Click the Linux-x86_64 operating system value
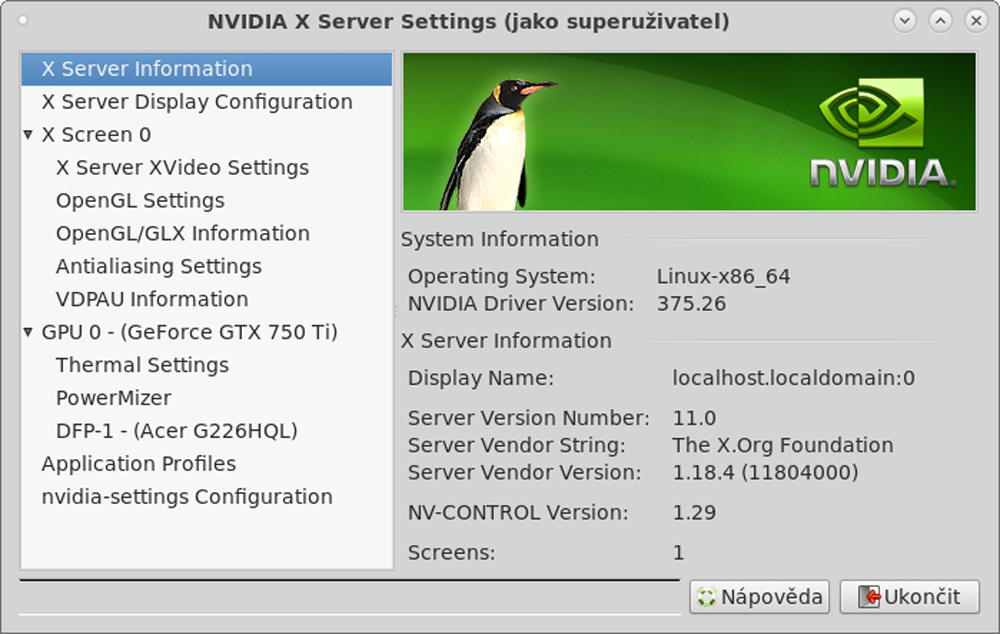 (723, 277)
